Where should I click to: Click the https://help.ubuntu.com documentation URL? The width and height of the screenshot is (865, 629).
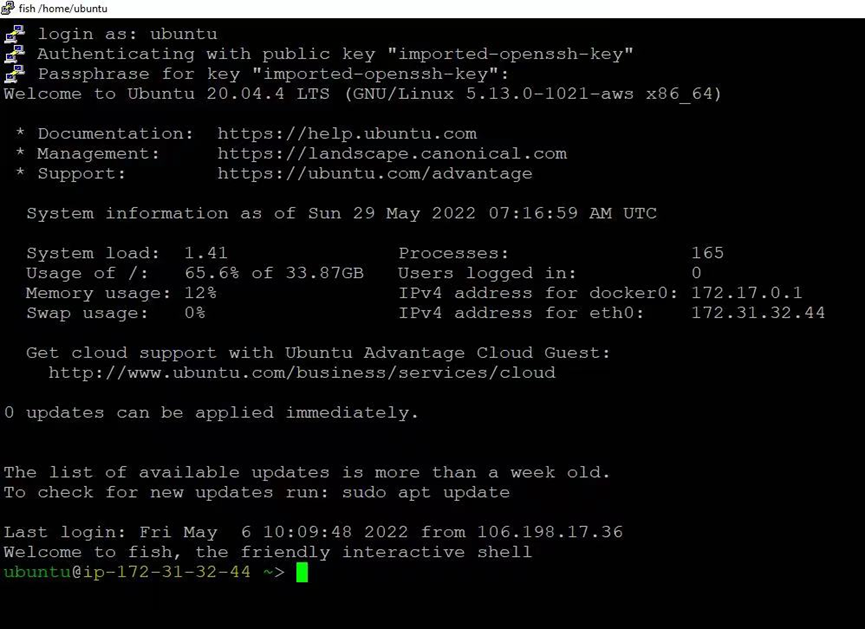[347, 134]
